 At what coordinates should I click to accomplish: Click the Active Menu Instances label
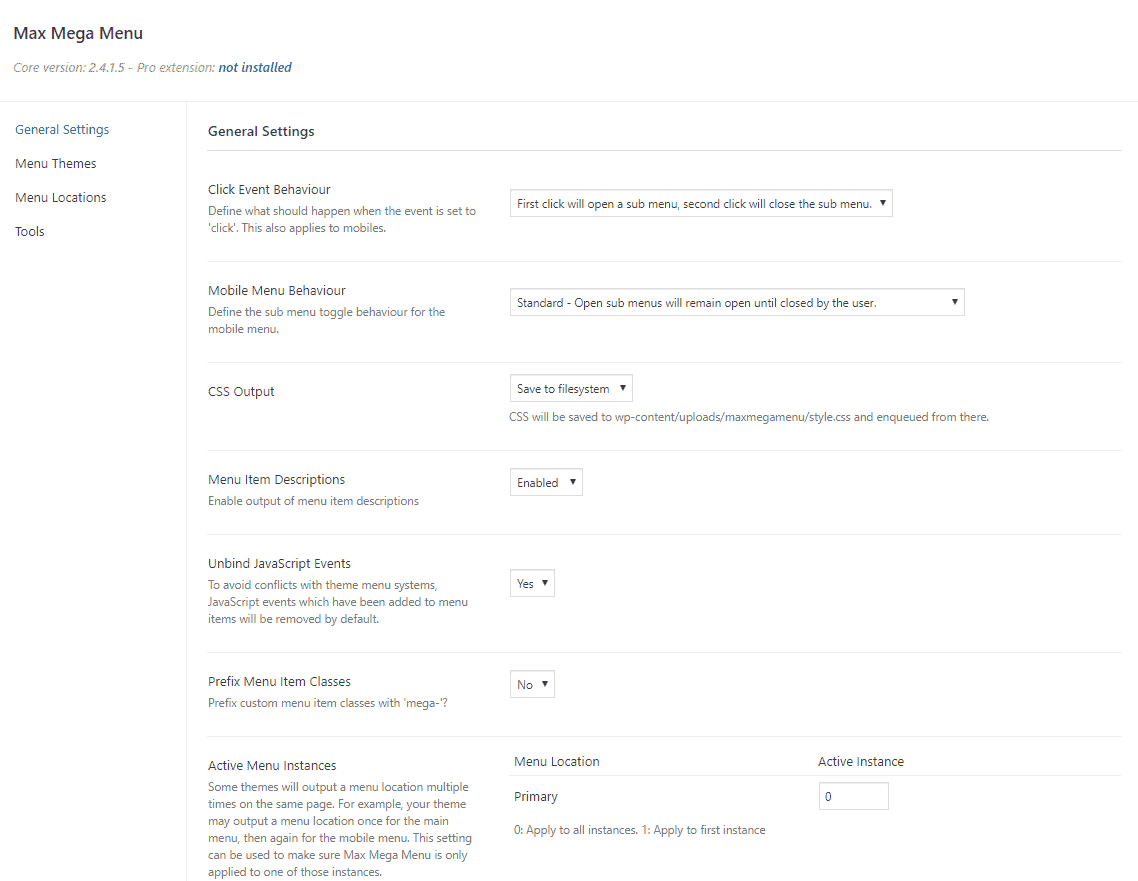pos(272,766)
